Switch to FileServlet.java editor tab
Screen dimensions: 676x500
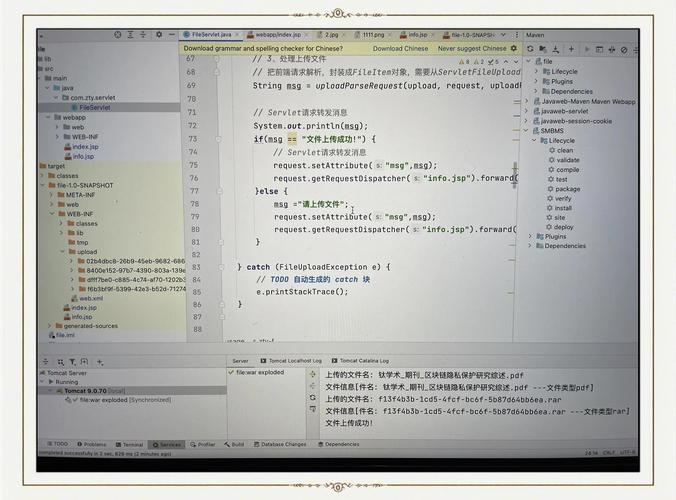pos(210,34)
